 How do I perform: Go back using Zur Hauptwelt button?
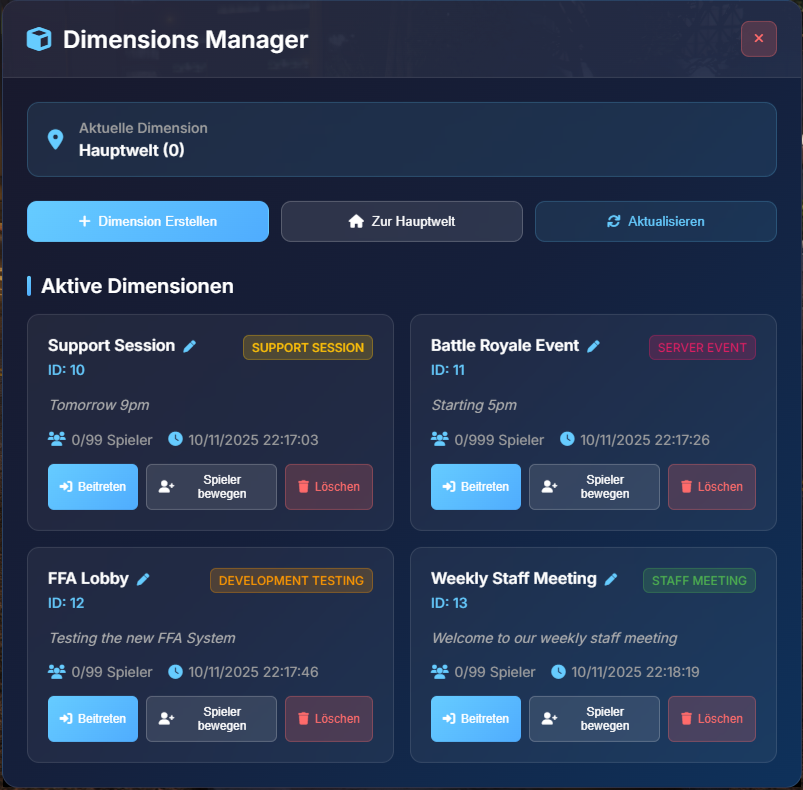tap(402, 221)
